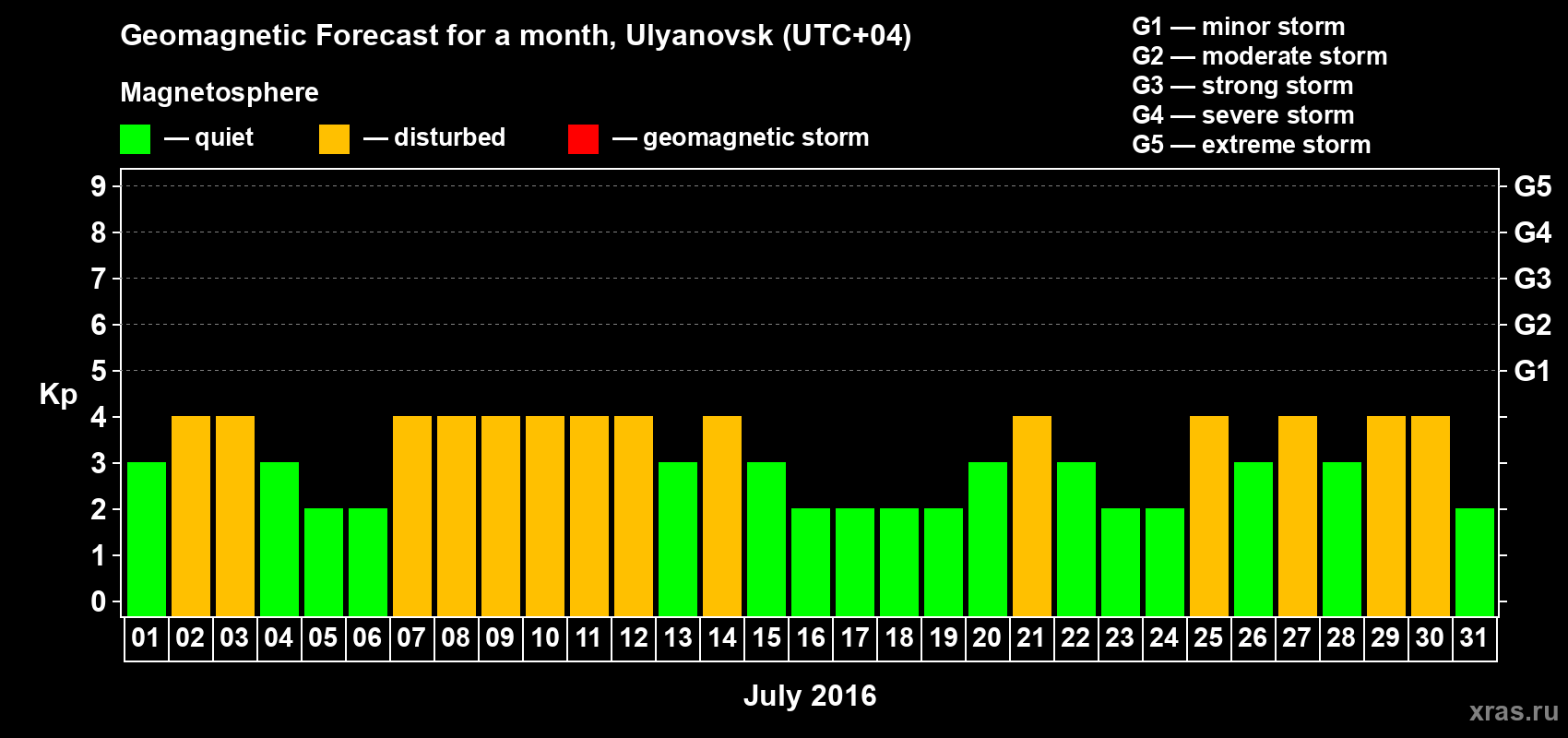Click the G1 label on right axis
This screenshot has height=738, width=1568.
tap(1533, 371)
